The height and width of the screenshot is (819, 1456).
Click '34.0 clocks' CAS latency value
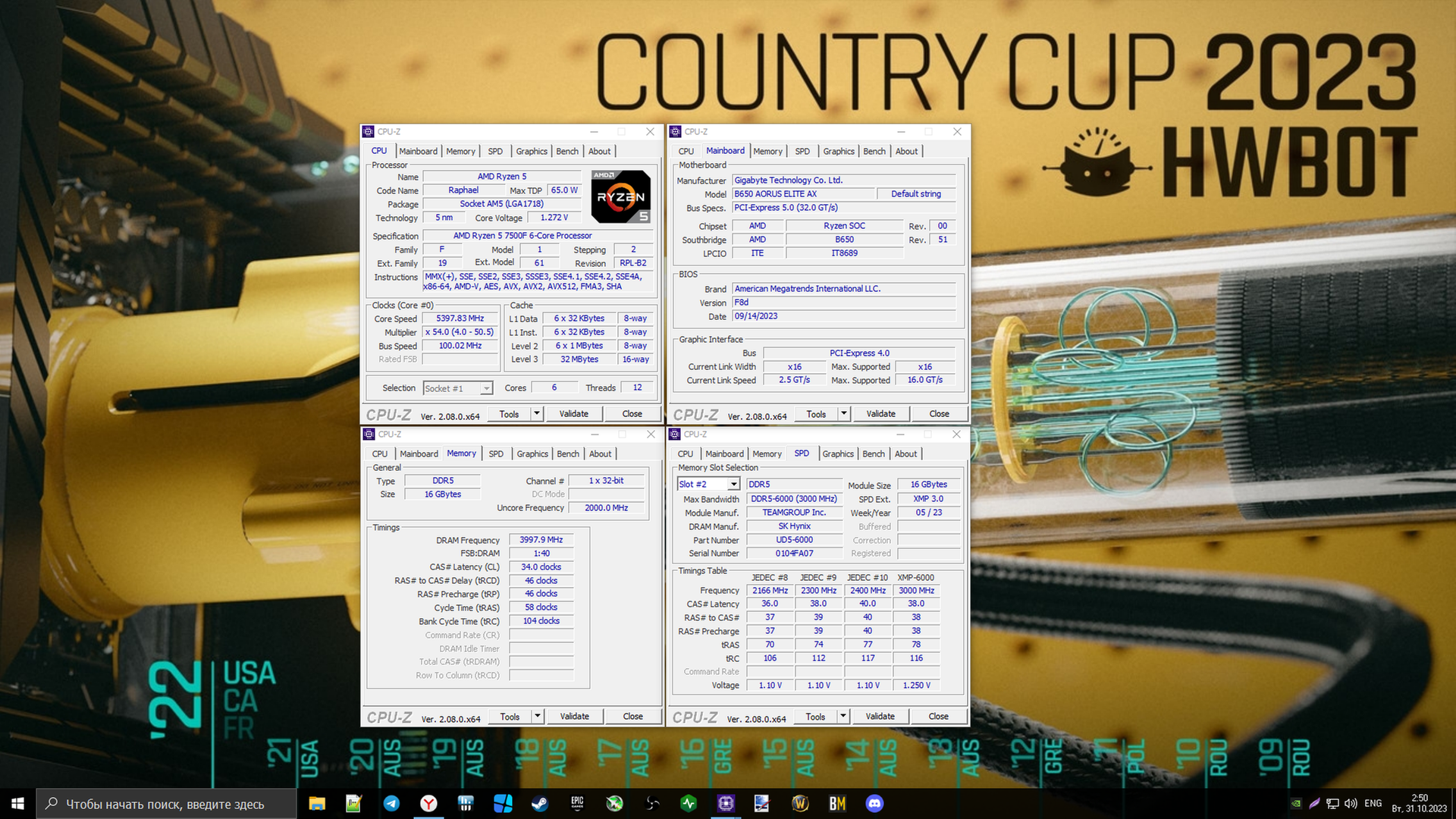(x=541, y=567)
